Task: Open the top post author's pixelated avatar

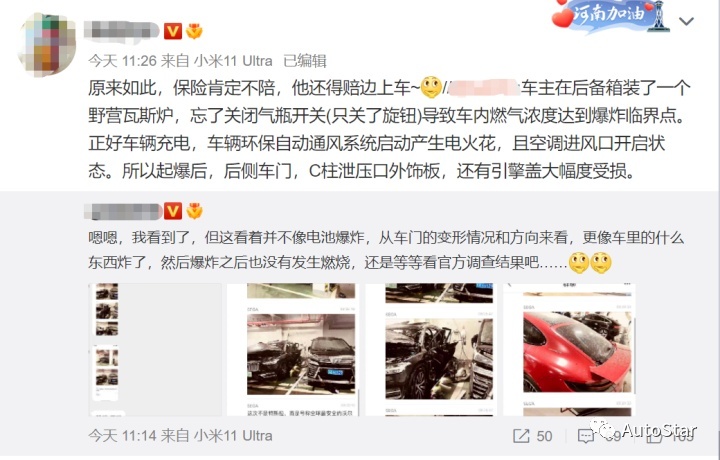Action: pyautogui.click(x=46, y=44)
